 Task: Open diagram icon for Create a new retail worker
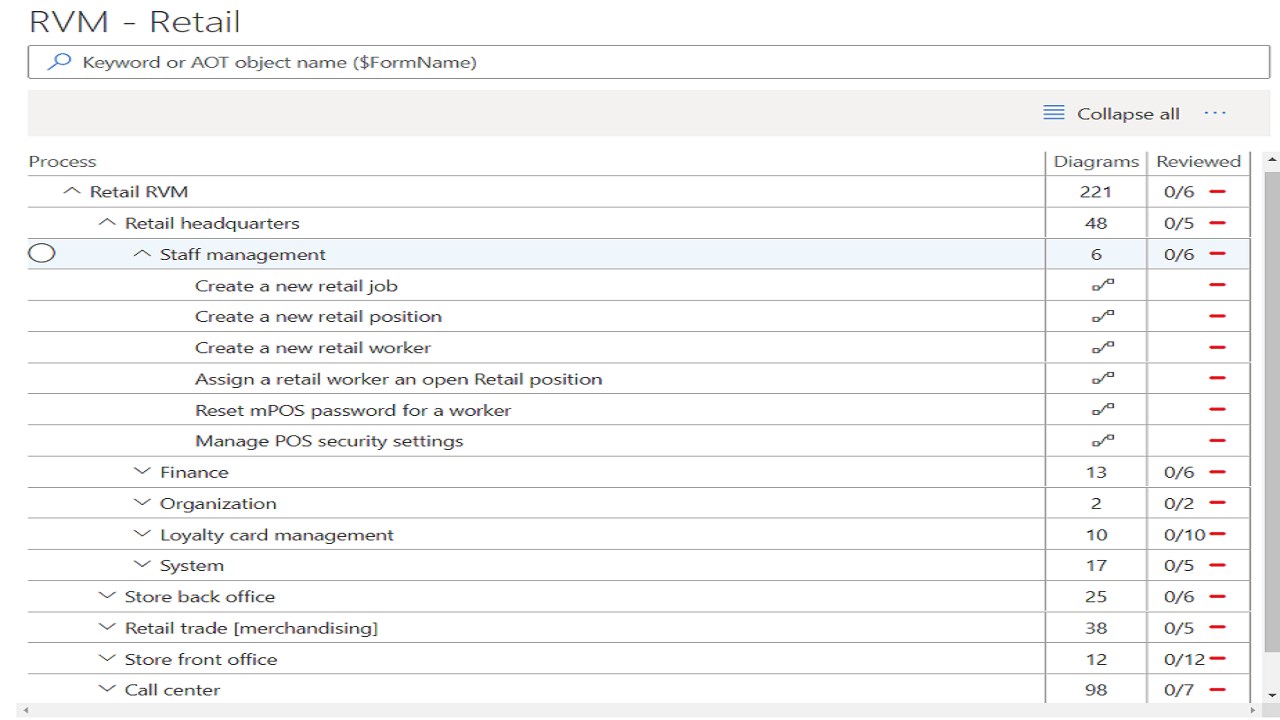(1102, 348)
